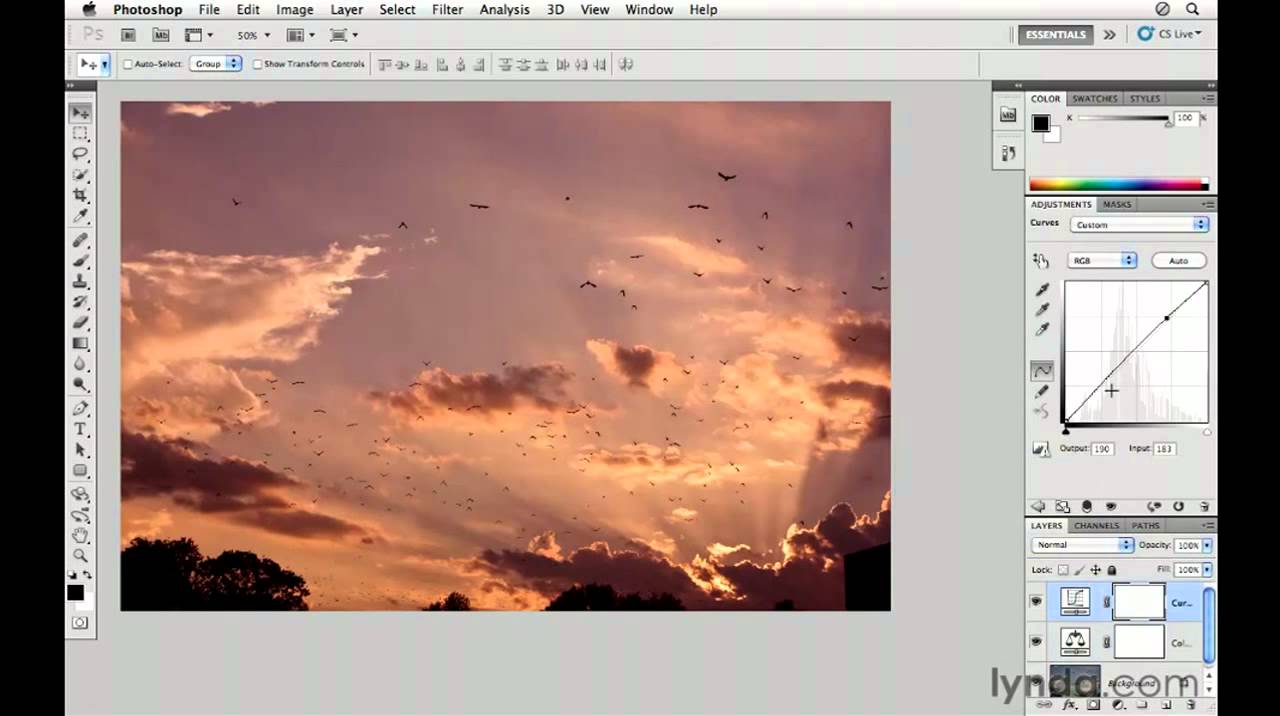The image size is (1280, 716).
Task: Open the layer Fill slider dropdown
Action: point(1207,569)
